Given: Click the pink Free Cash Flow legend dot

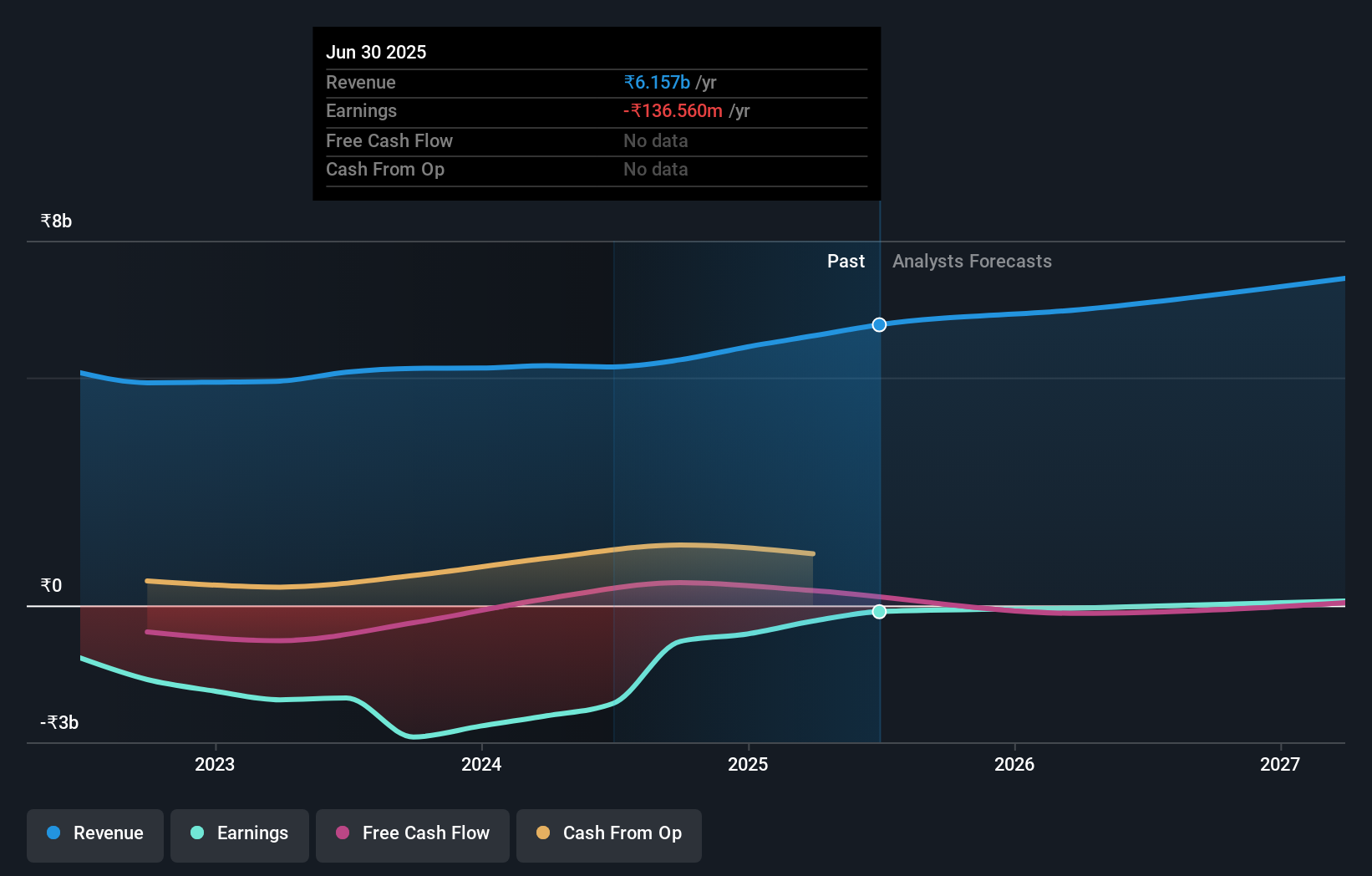Looking at the screenshot, I should (x=340, y=833).
